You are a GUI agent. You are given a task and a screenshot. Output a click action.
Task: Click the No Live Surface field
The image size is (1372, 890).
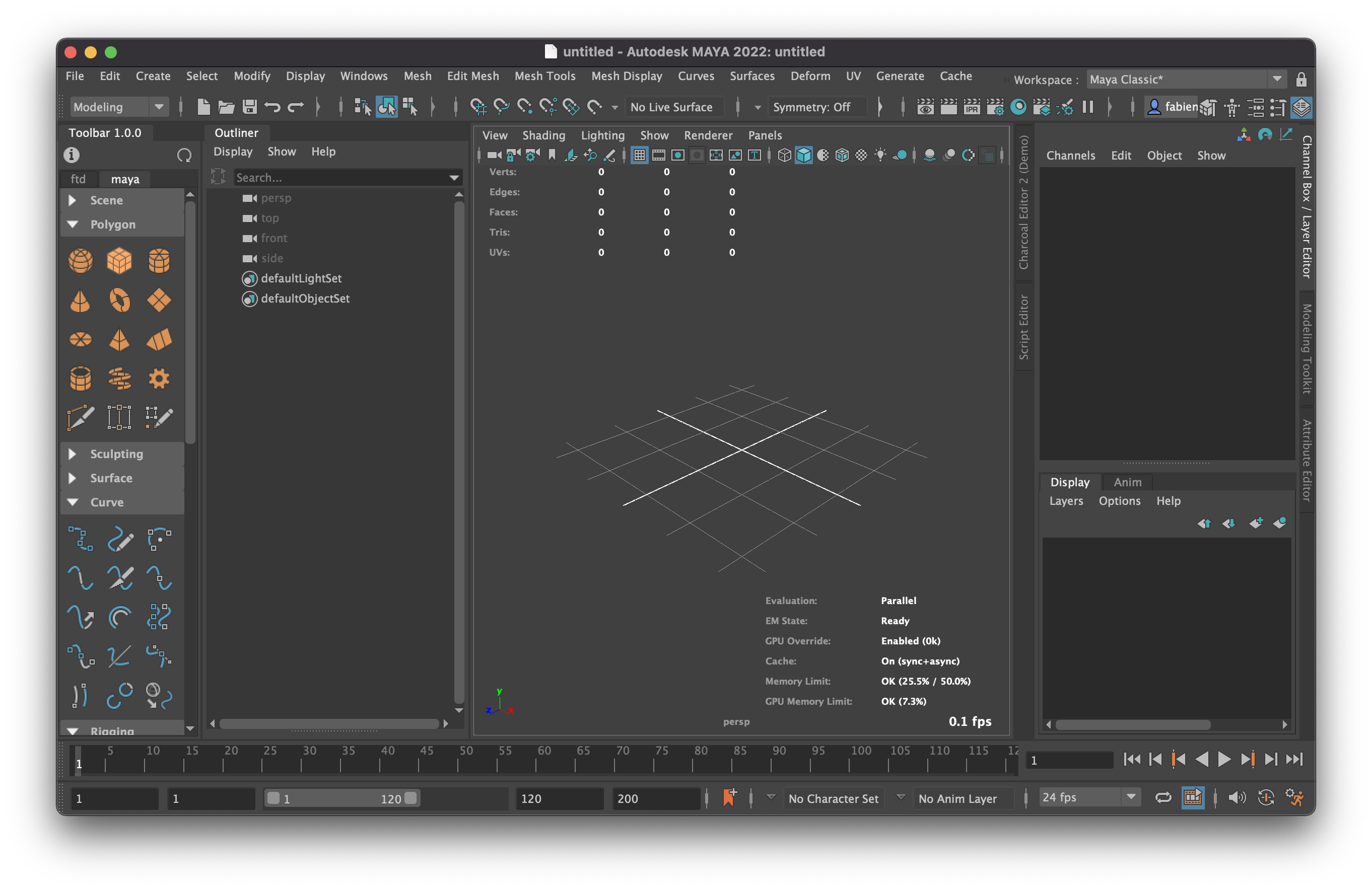674,107
